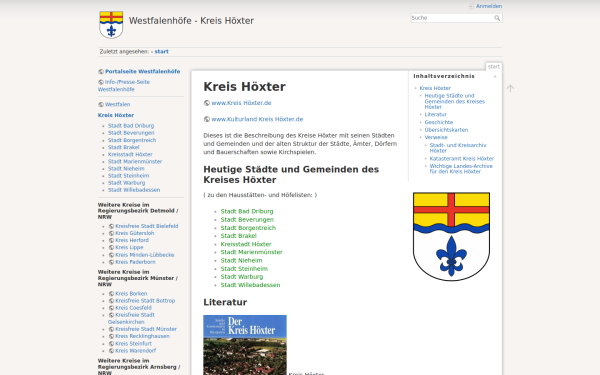Image resolution: width=600 pixels, height=375 pixels.
Task: Open Kreis Warendorf link
Action: 135,351
